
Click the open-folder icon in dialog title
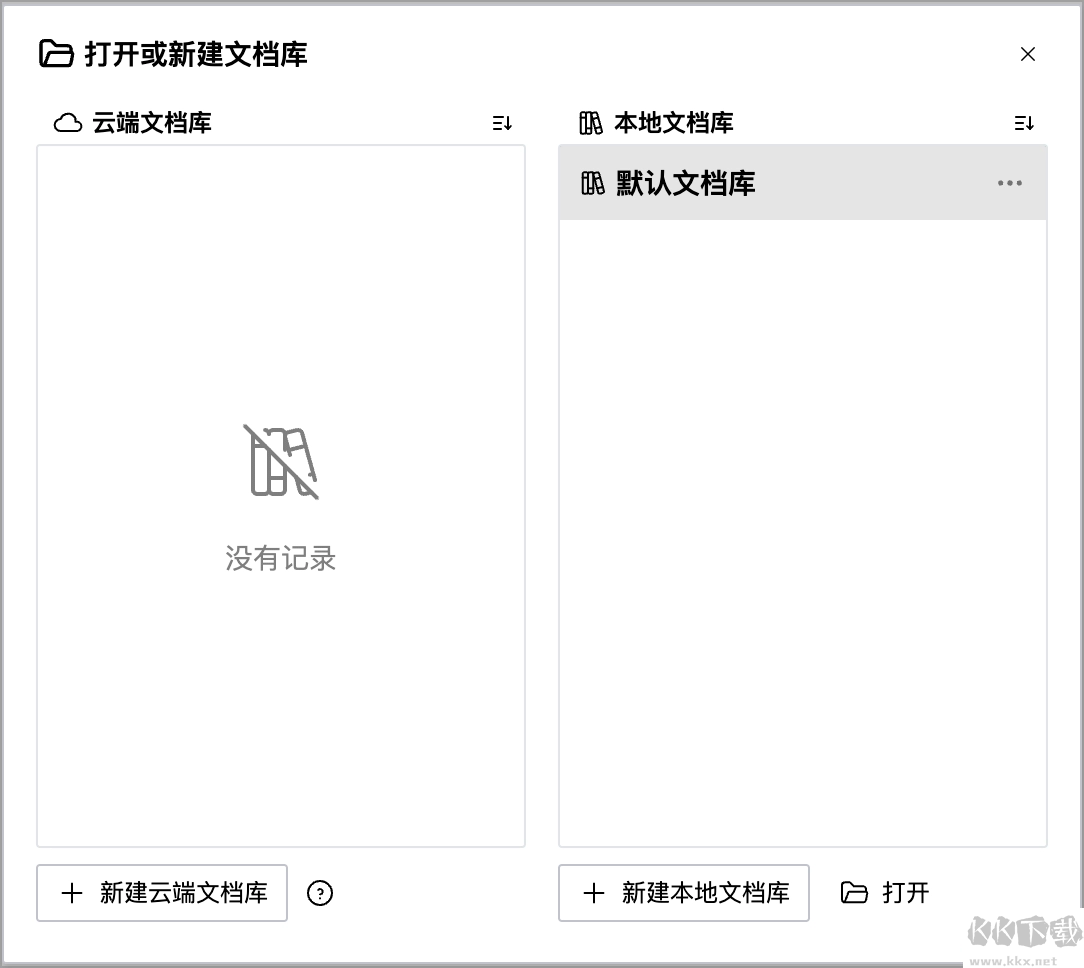click(56, 54)
